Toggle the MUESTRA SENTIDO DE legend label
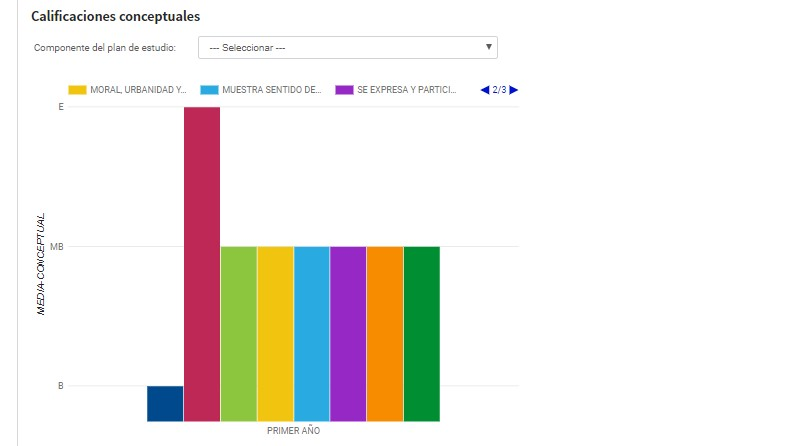 pyautogui.click(x=271, y=90)
